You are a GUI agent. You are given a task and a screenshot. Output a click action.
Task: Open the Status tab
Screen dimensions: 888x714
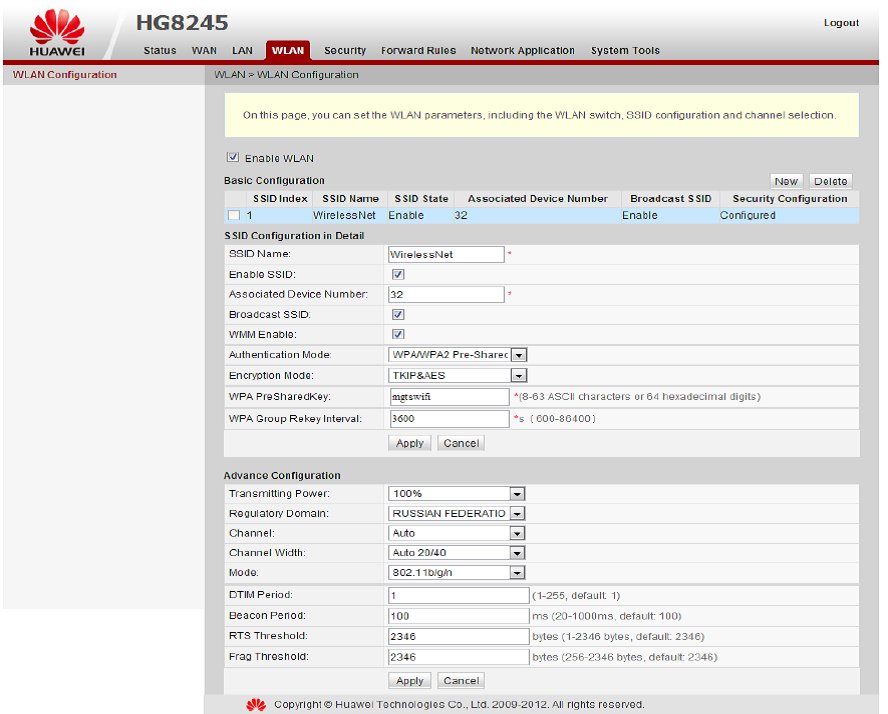coord(160,50)
